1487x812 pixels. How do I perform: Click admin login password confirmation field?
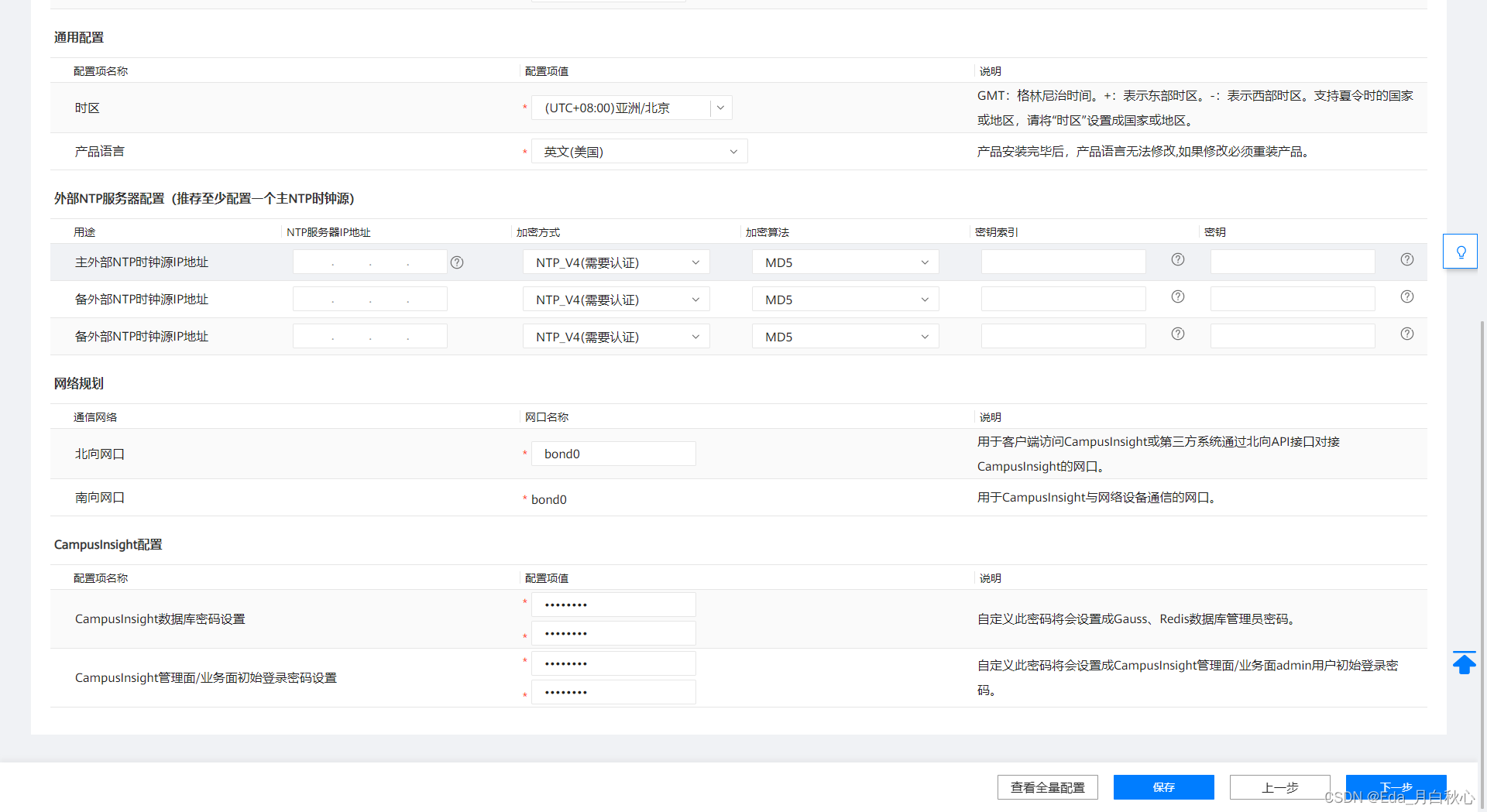tap(613, 692)
